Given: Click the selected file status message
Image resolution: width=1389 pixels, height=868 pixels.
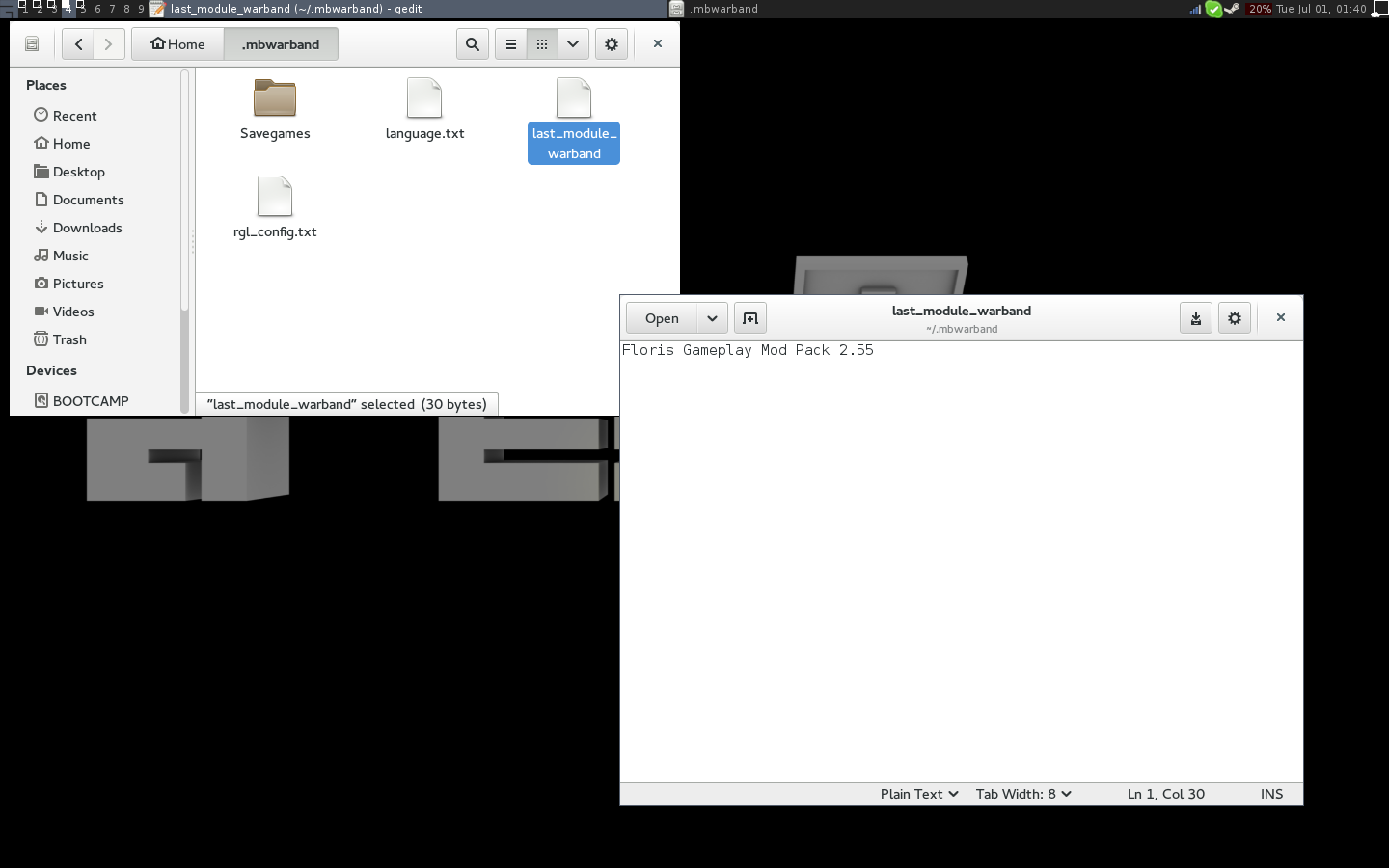Looking at the screenshot, I should (347, 404).
